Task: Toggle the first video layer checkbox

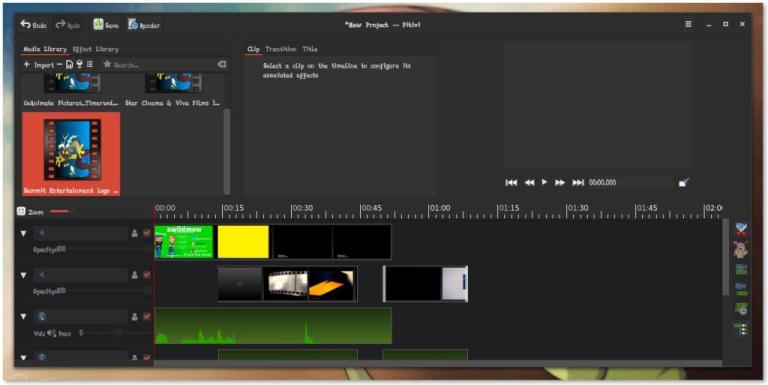Action: [x=146, y=234]
